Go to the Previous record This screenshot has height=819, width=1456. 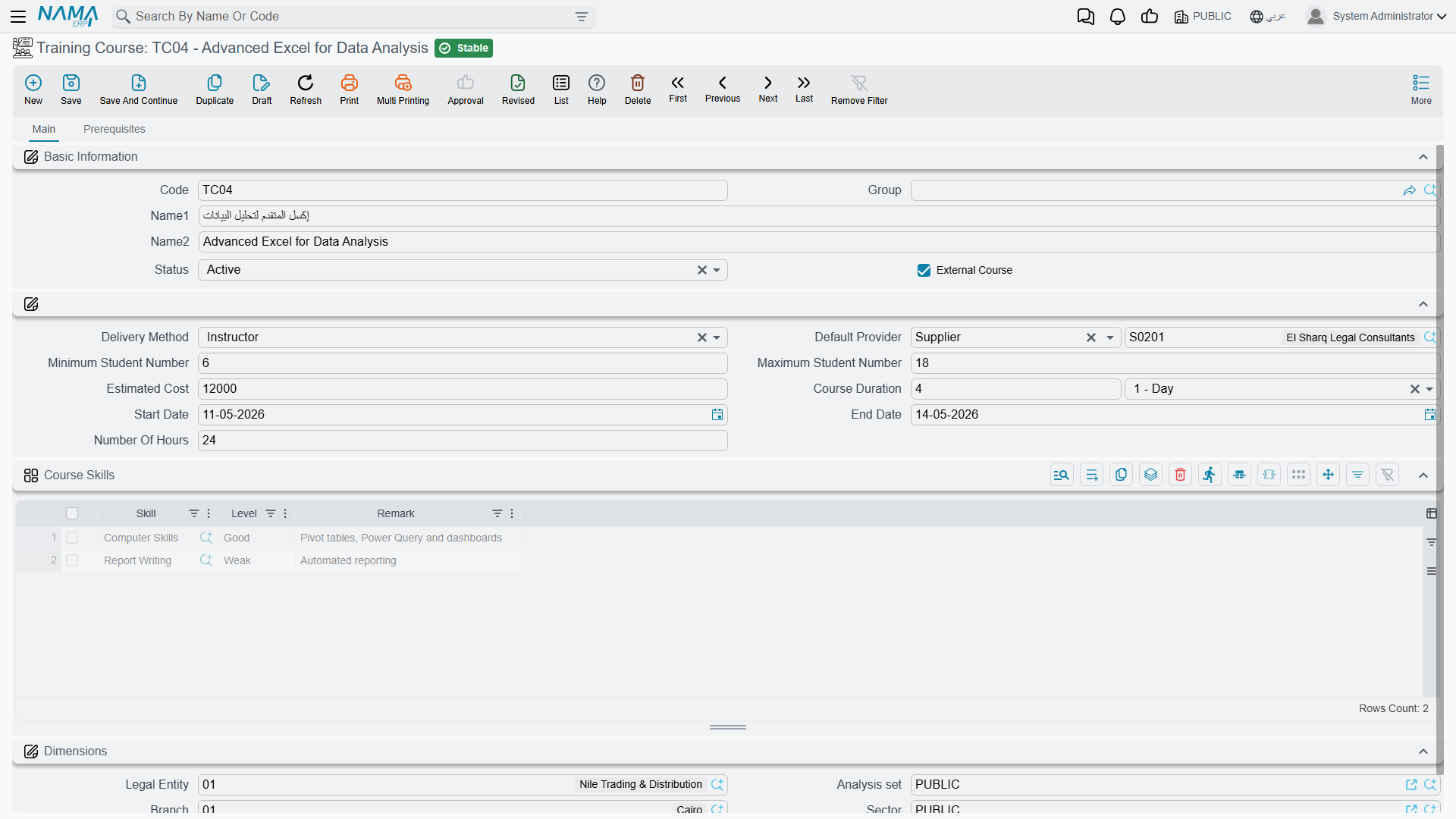(x=723, y=89)
